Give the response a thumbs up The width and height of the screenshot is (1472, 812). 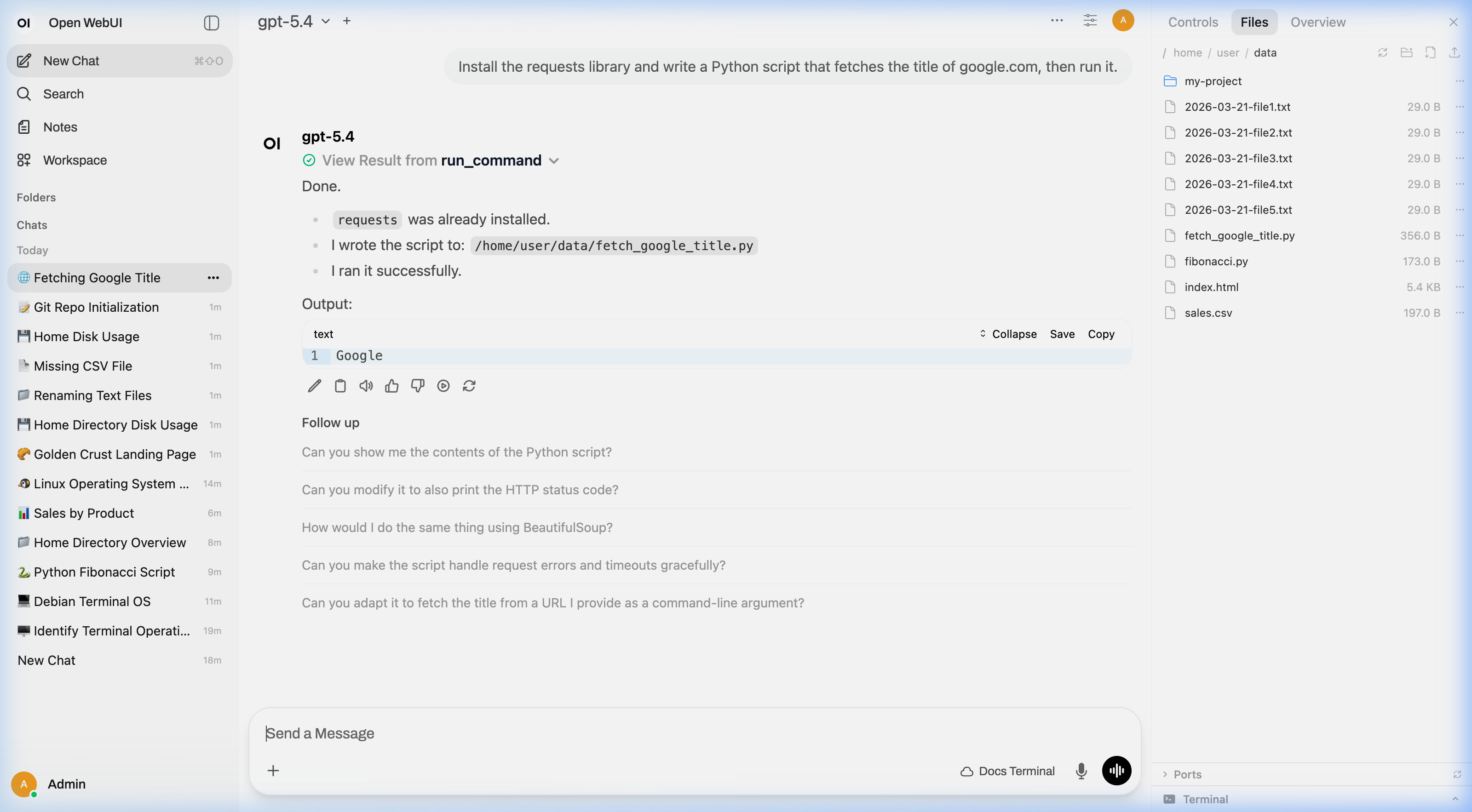coord(392,385)
